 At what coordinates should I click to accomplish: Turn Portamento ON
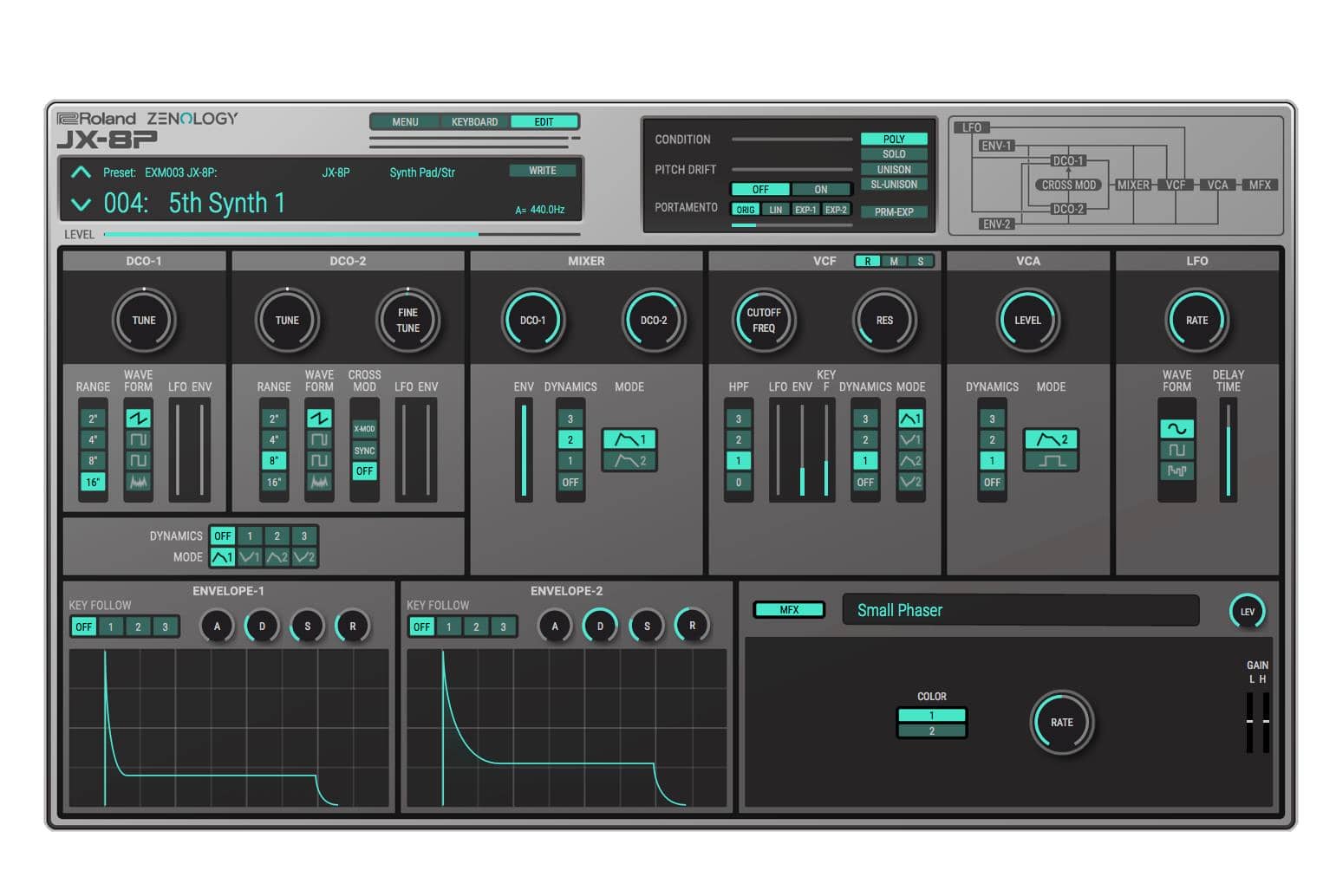[x=820, y=188]
